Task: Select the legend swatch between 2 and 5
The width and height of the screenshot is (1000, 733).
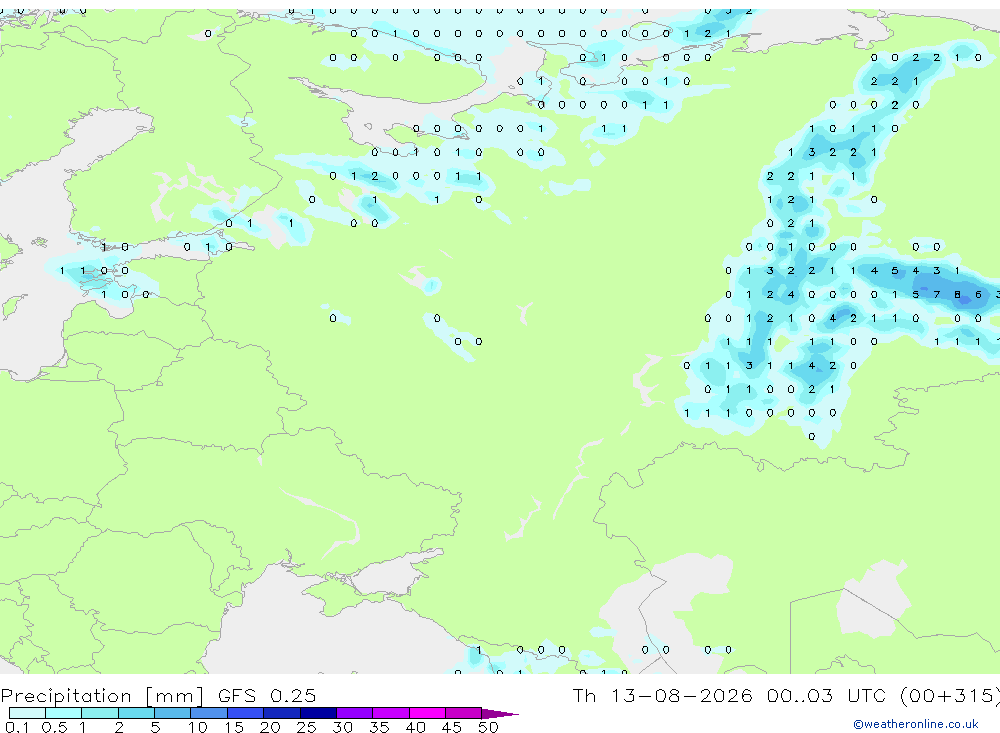Action: coord(136,713)
